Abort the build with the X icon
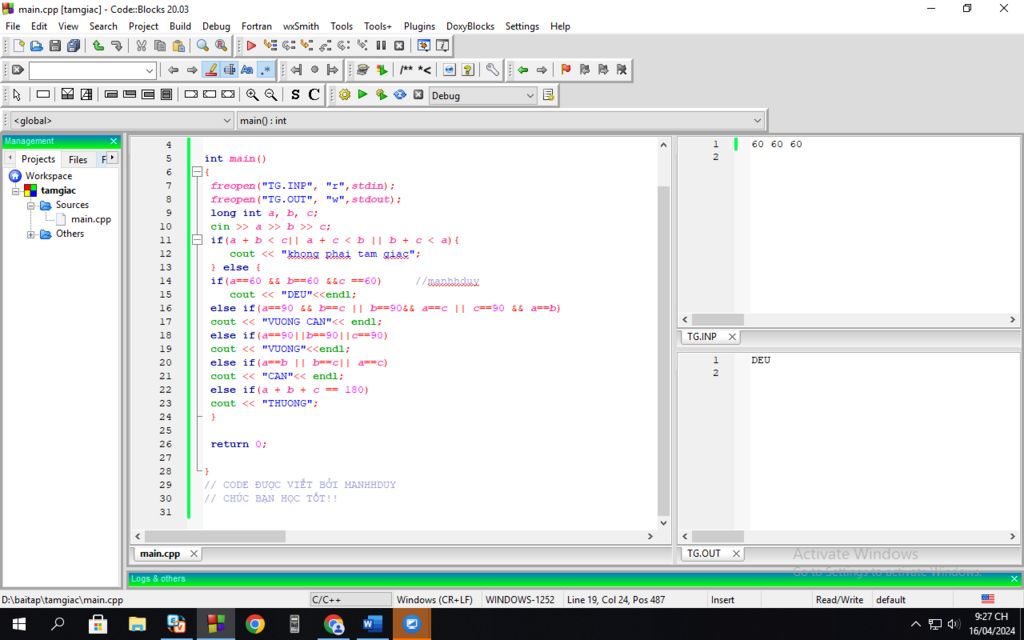This screenshot has height=640, width=1024. [419, 95]
